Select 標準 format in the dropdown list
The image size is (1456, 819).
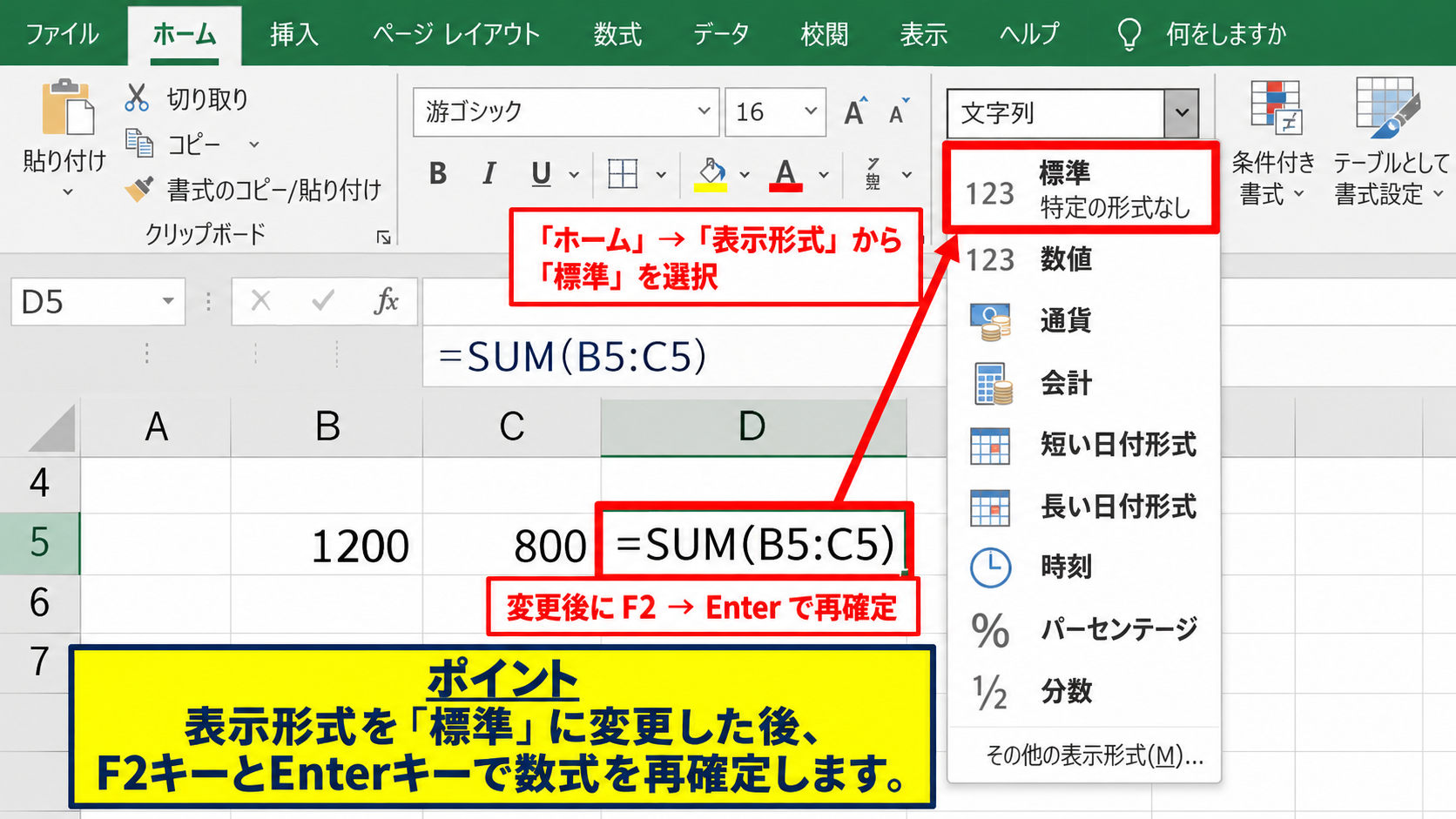[1080, 190]
